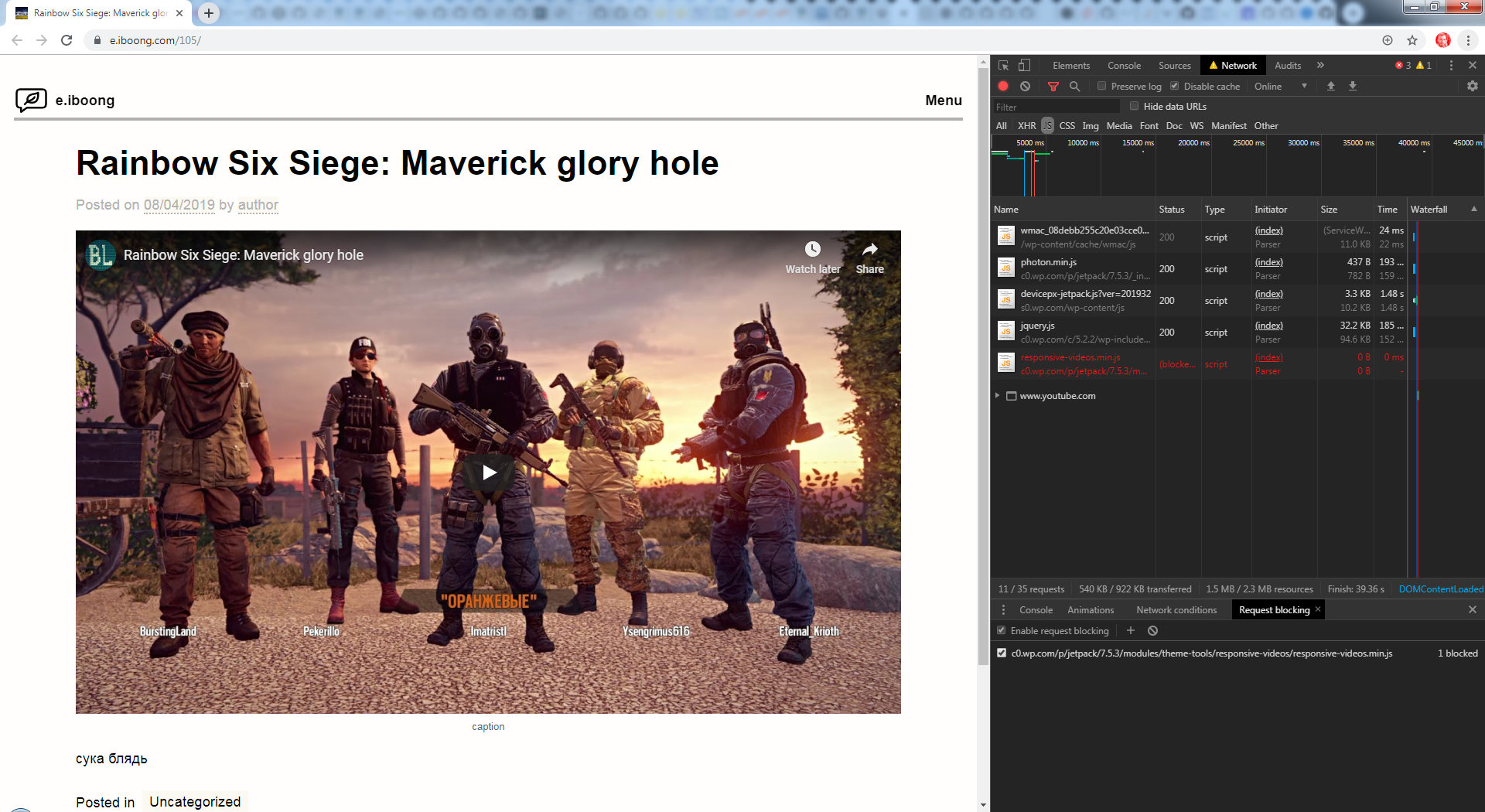Clear the network log

[x=1025, y=87]
